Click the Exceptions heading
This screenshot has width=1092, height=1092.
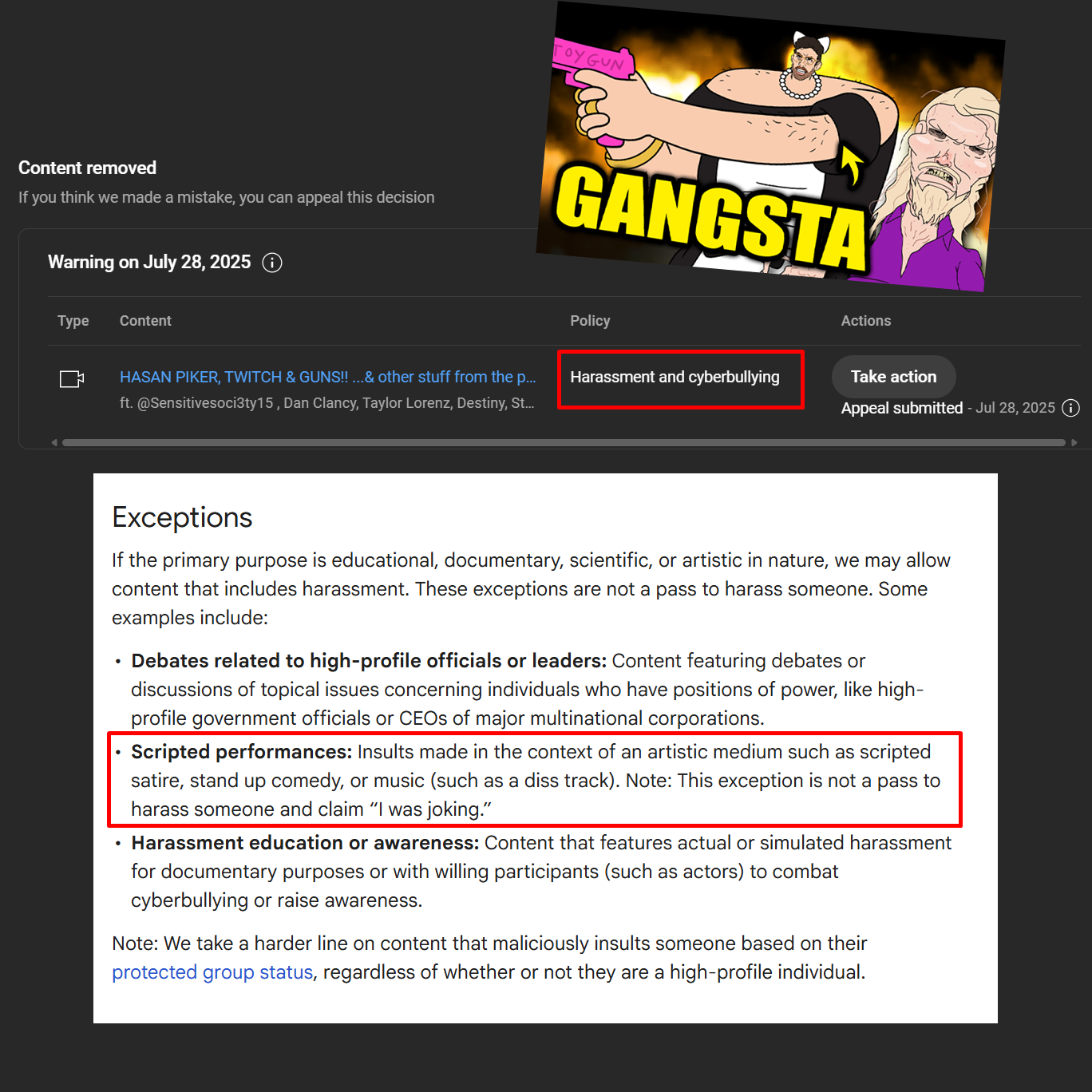point(182,517)
